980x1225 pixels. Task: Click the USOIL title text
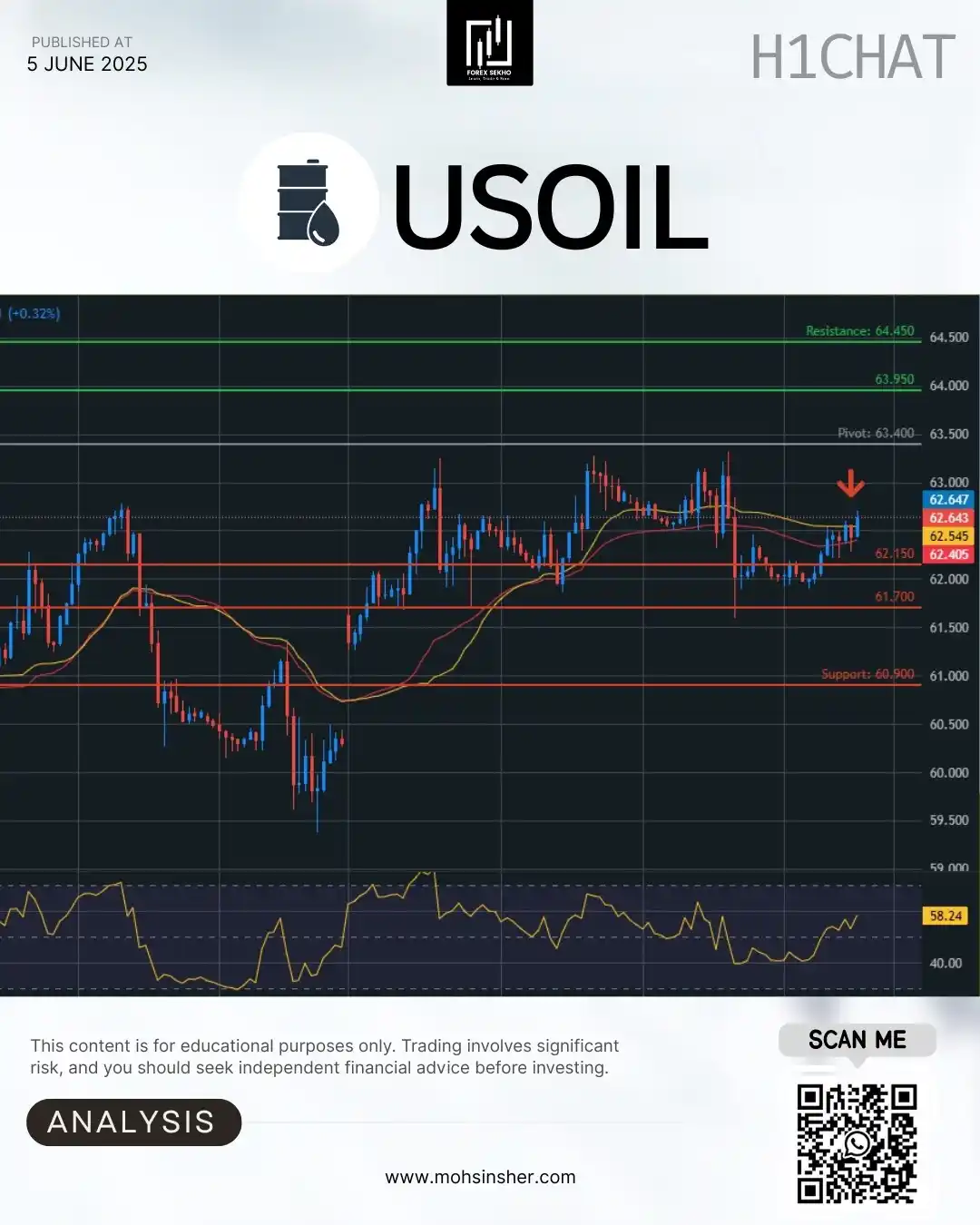tap(550, 207)
